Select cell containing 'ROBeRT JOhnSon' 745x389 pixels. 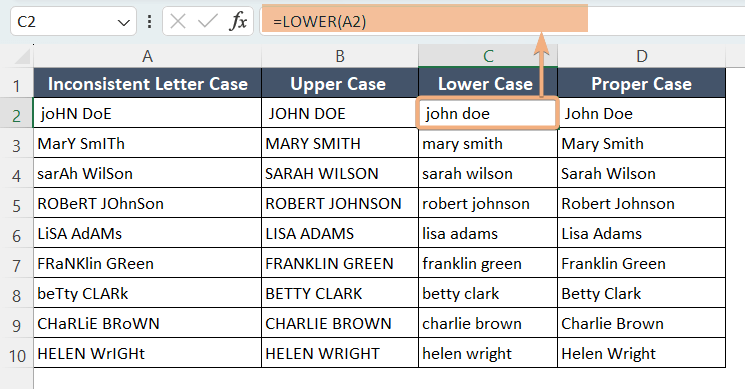pos(147,203)
